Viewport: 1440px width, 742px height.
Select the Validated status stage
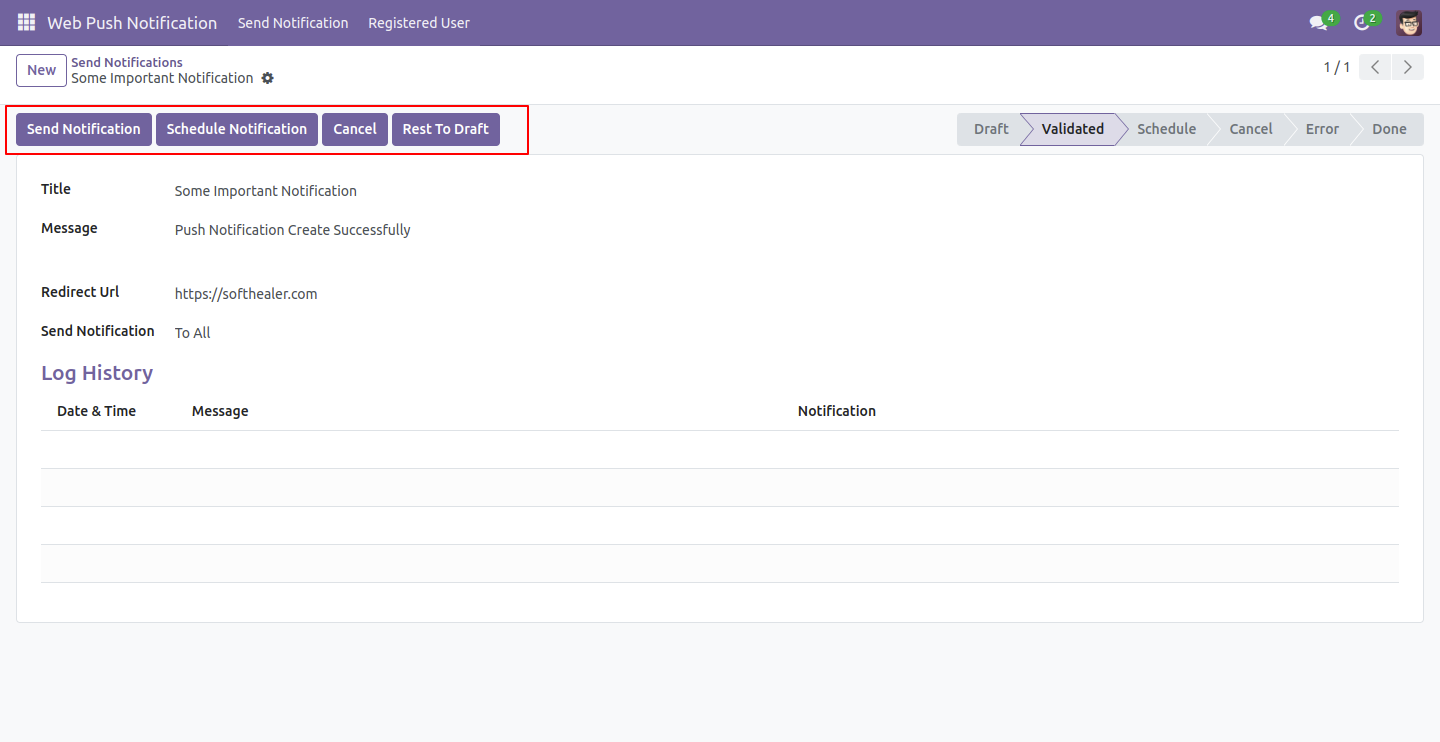1072,129
